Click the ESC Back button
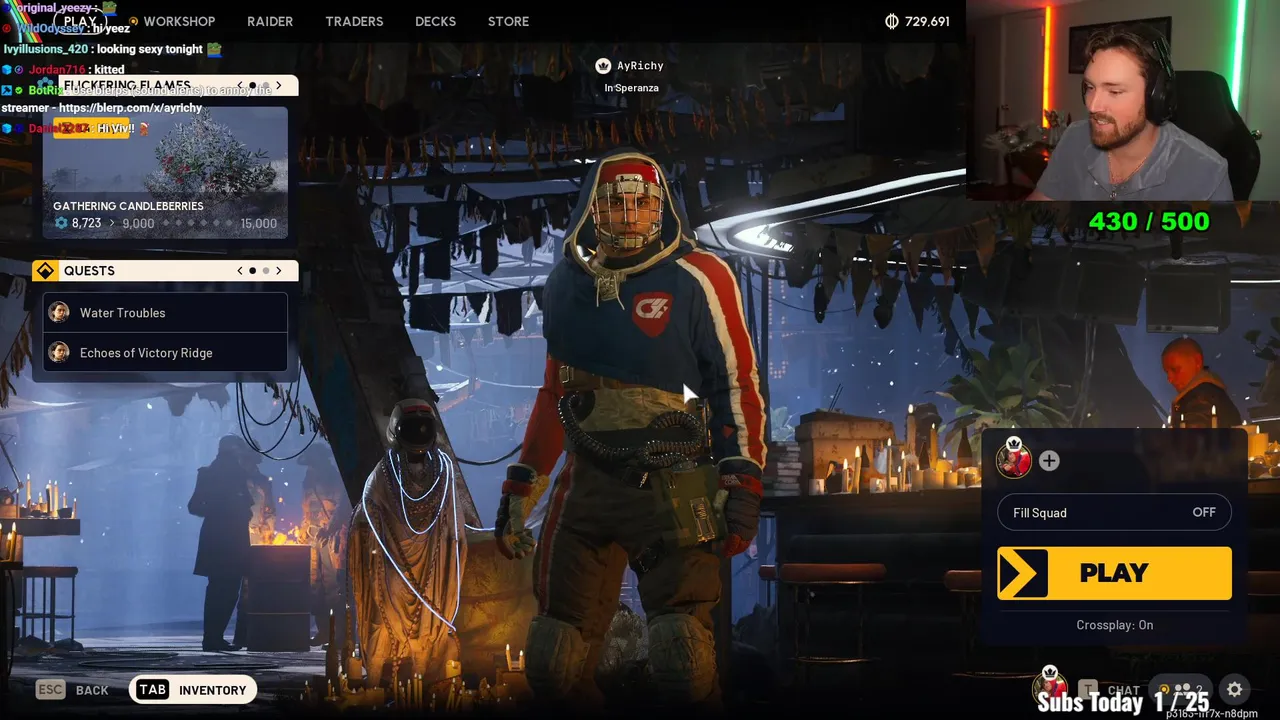The image size is (1280, 720). click(x=72, y=690)
